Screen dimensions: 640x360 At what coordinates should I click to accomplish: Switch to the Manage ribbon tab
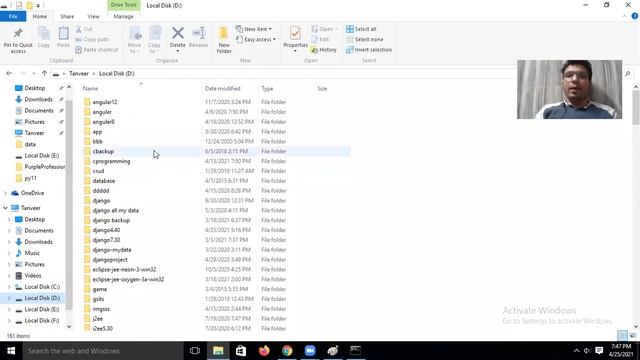tap(124, 16)
